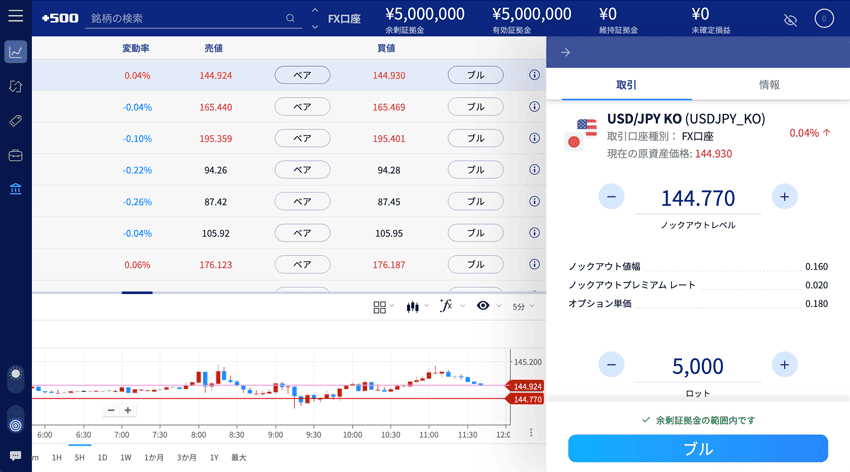This screenshot has height=472, width=850.
Task: Click the 144.770 knockout price marker
Action: click(525, 399)
